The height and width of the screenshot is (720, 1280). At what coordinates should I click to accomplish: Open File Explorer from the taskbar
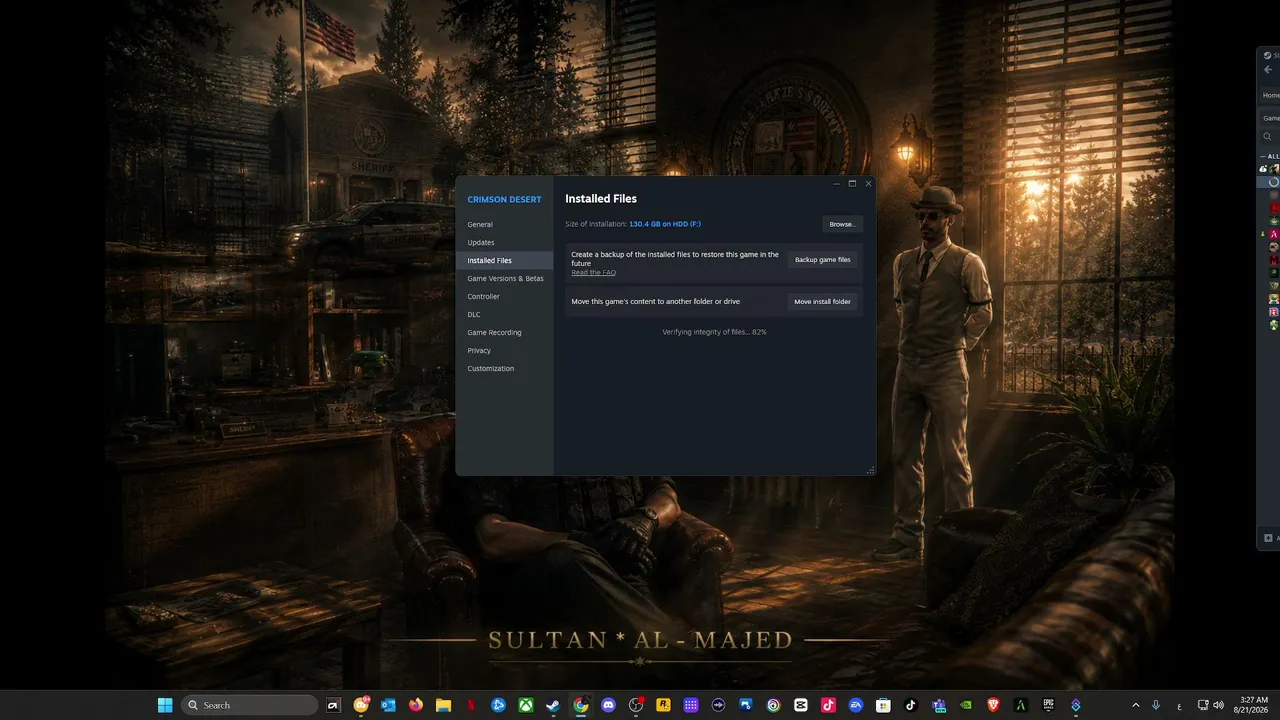click(x=443, y=705)
